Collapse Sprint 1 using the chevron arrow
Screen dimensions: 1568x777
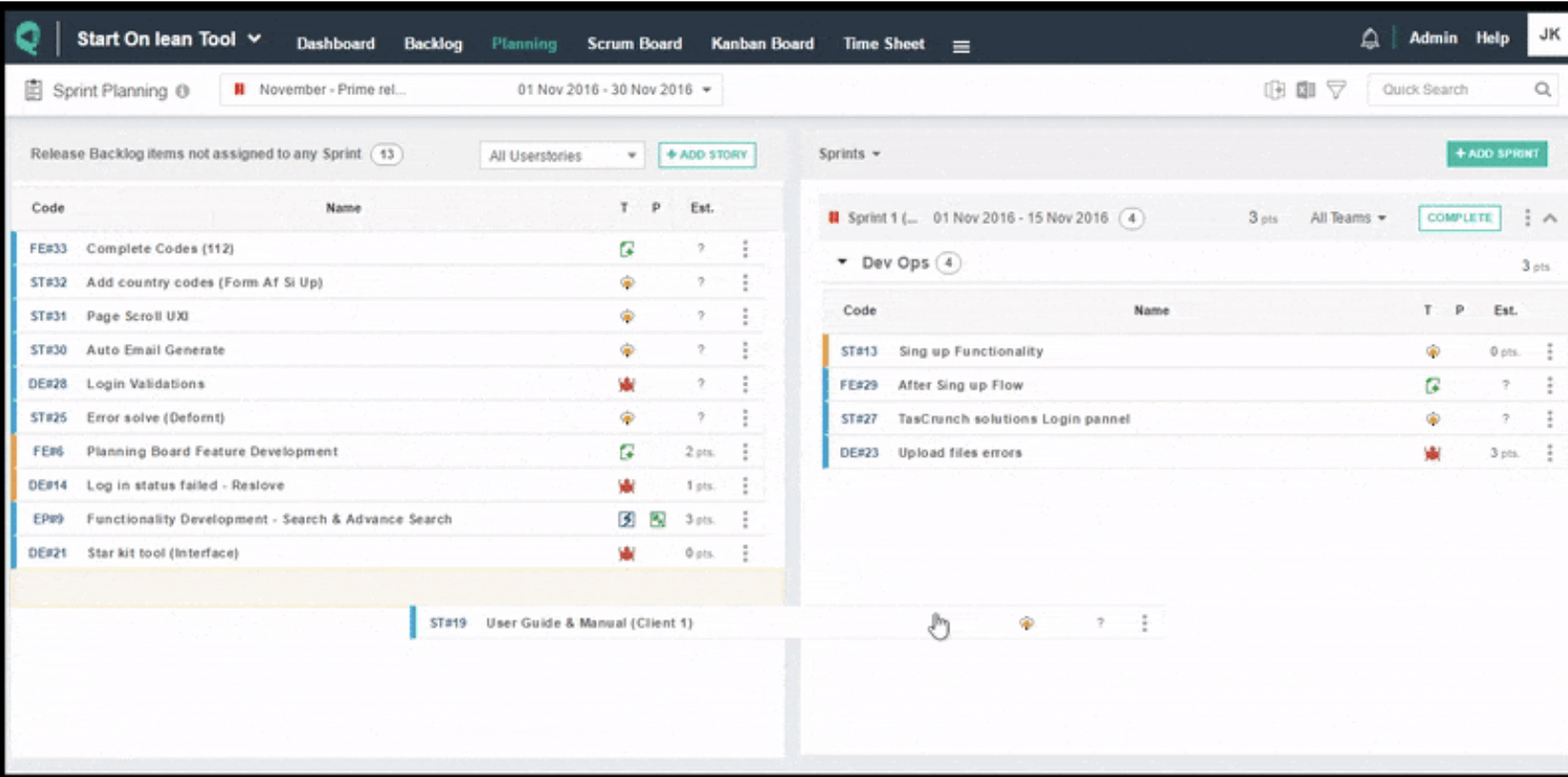coord(1550,218)
